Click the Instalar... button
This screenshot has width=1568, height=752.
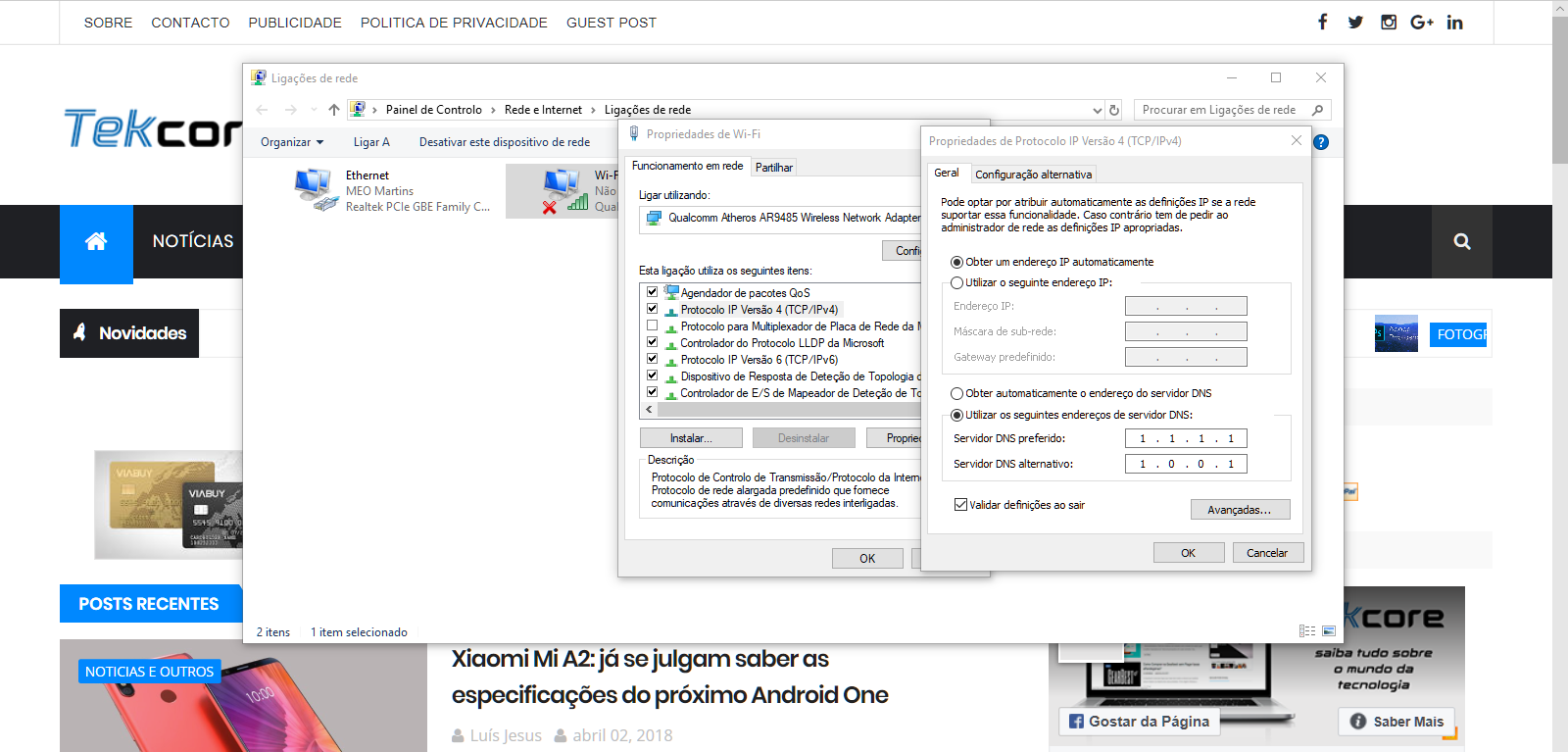691,438
